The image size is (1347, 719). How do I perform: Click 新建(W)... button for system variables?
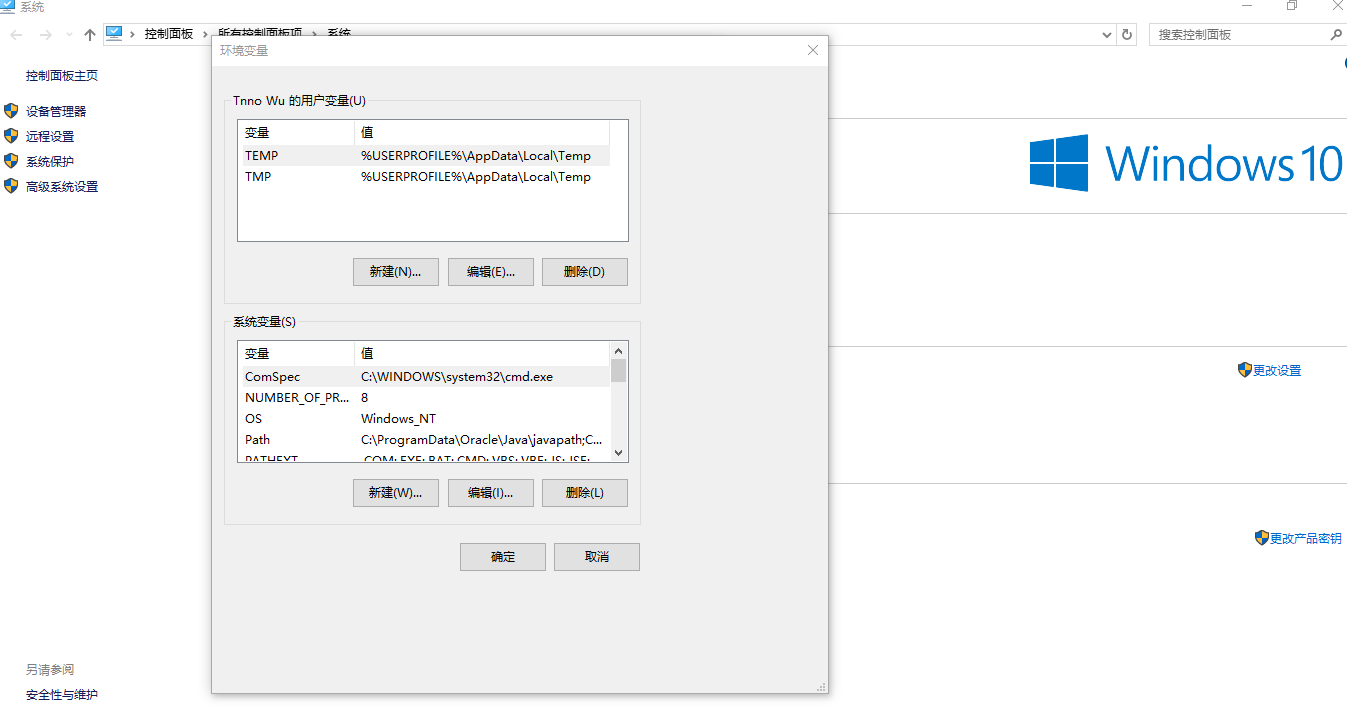pos(396,493)
